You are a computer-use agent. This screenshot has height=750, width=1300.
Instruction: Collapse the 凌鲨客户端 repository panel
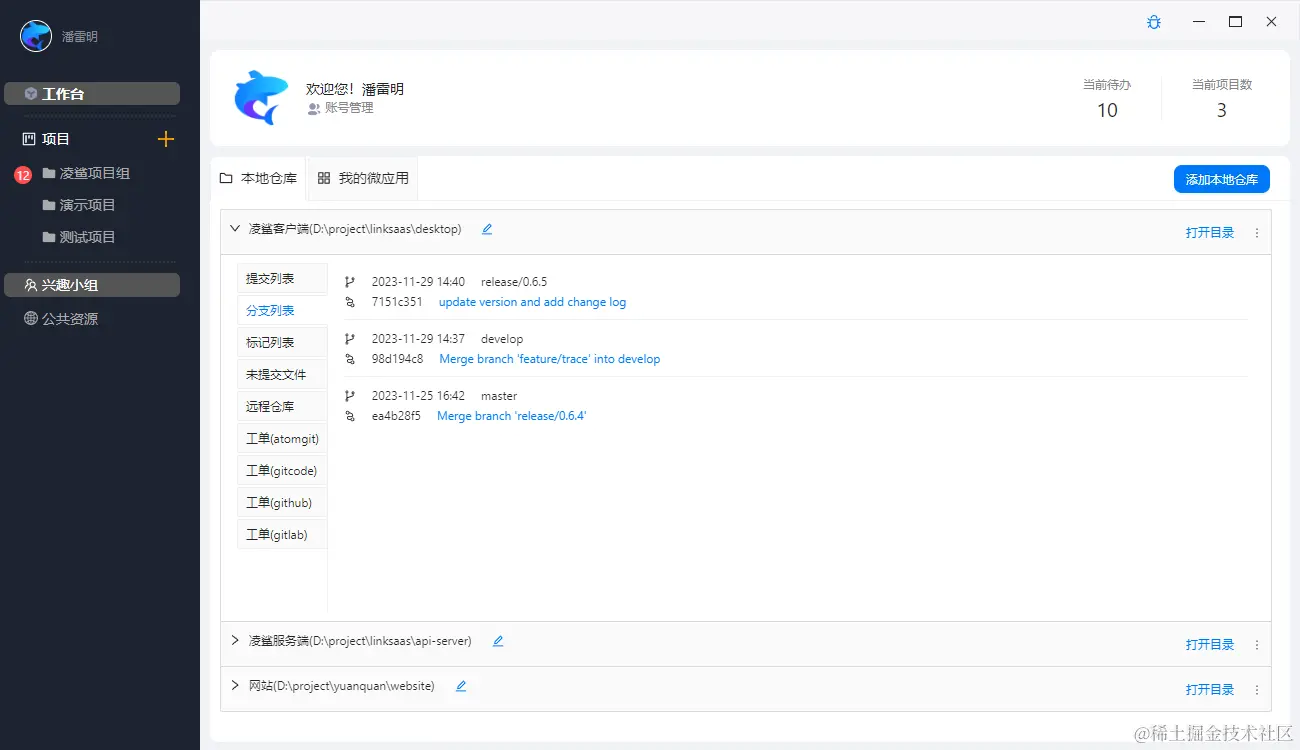[235, 229]
